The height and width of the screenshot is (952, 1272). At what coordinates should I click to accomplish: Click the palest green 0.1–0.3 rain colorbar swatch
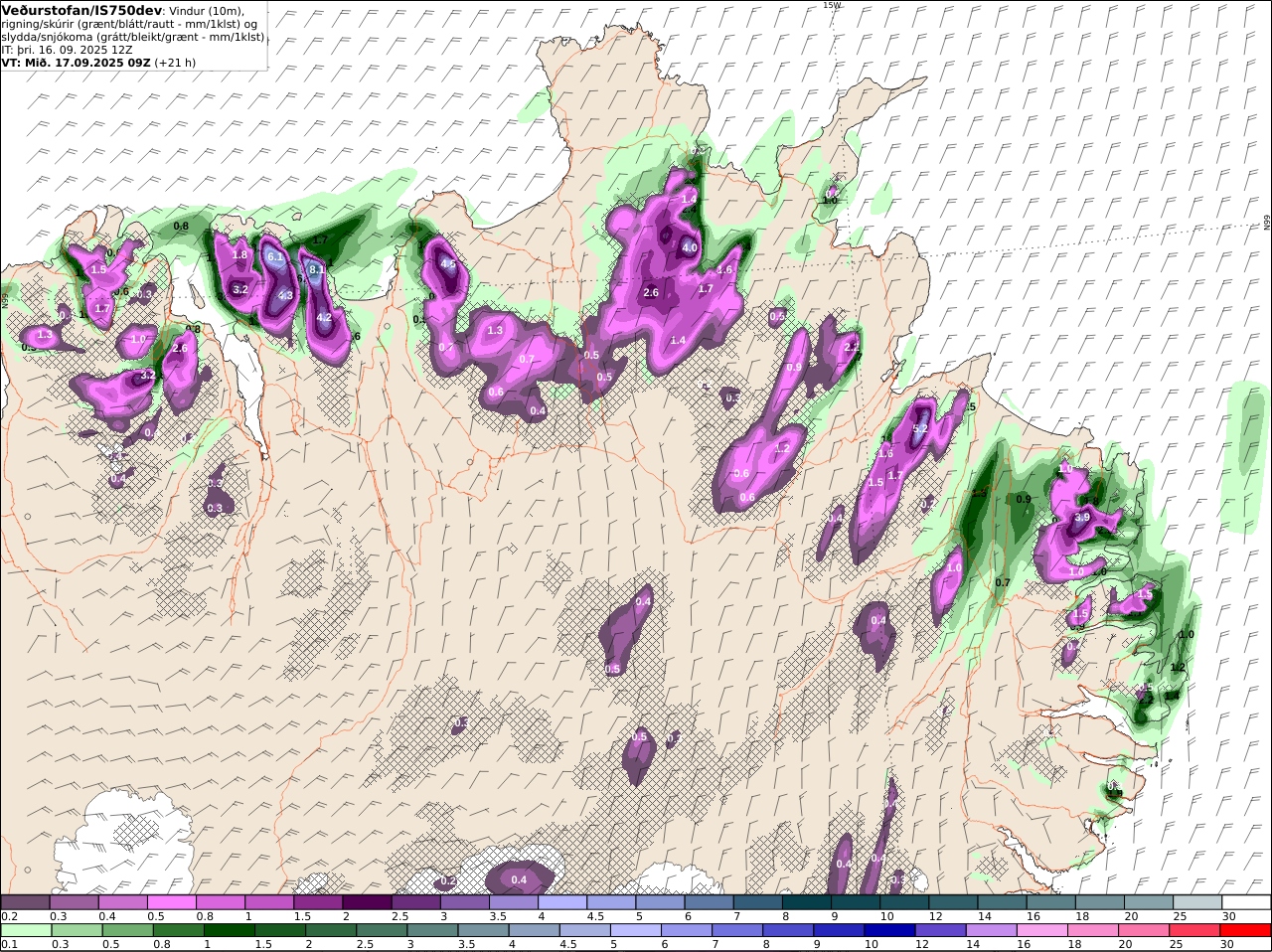click(x=26, y=930)
